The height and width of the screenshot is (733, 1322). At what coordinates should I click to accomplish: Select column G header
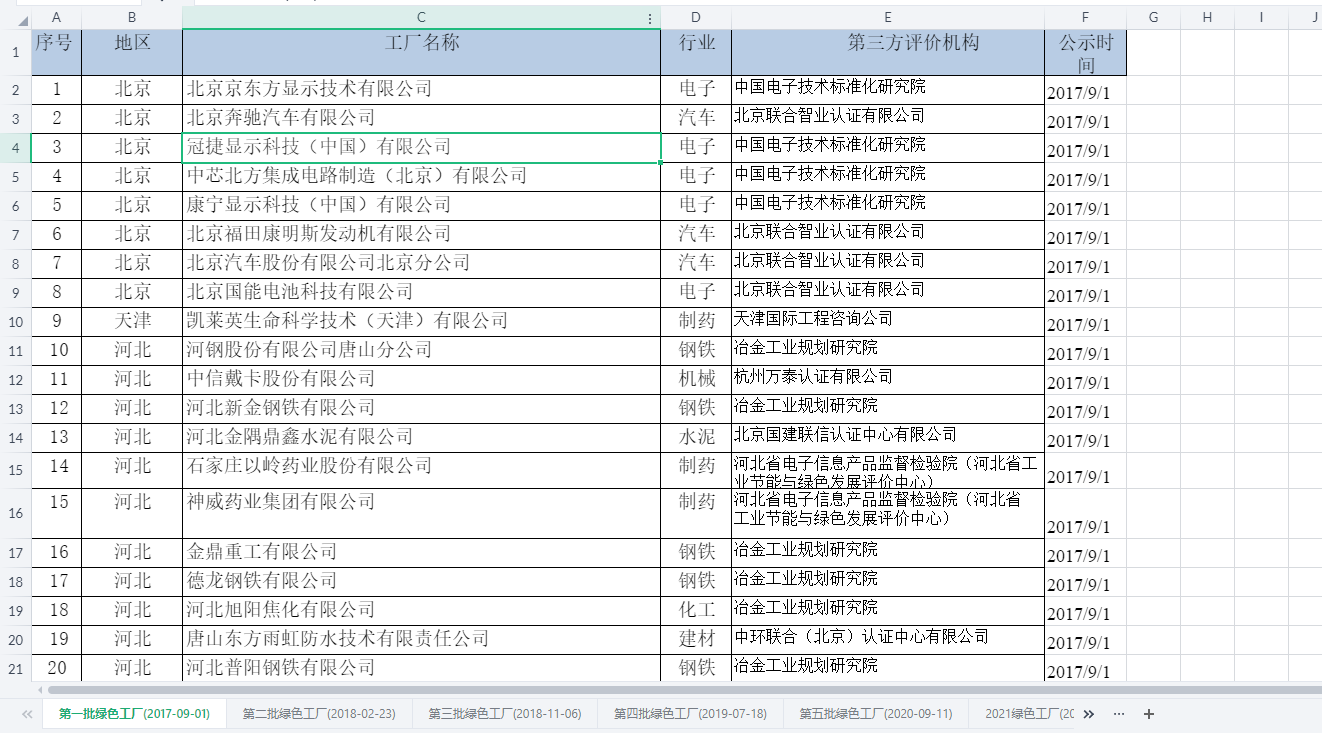pos(1154,17)
